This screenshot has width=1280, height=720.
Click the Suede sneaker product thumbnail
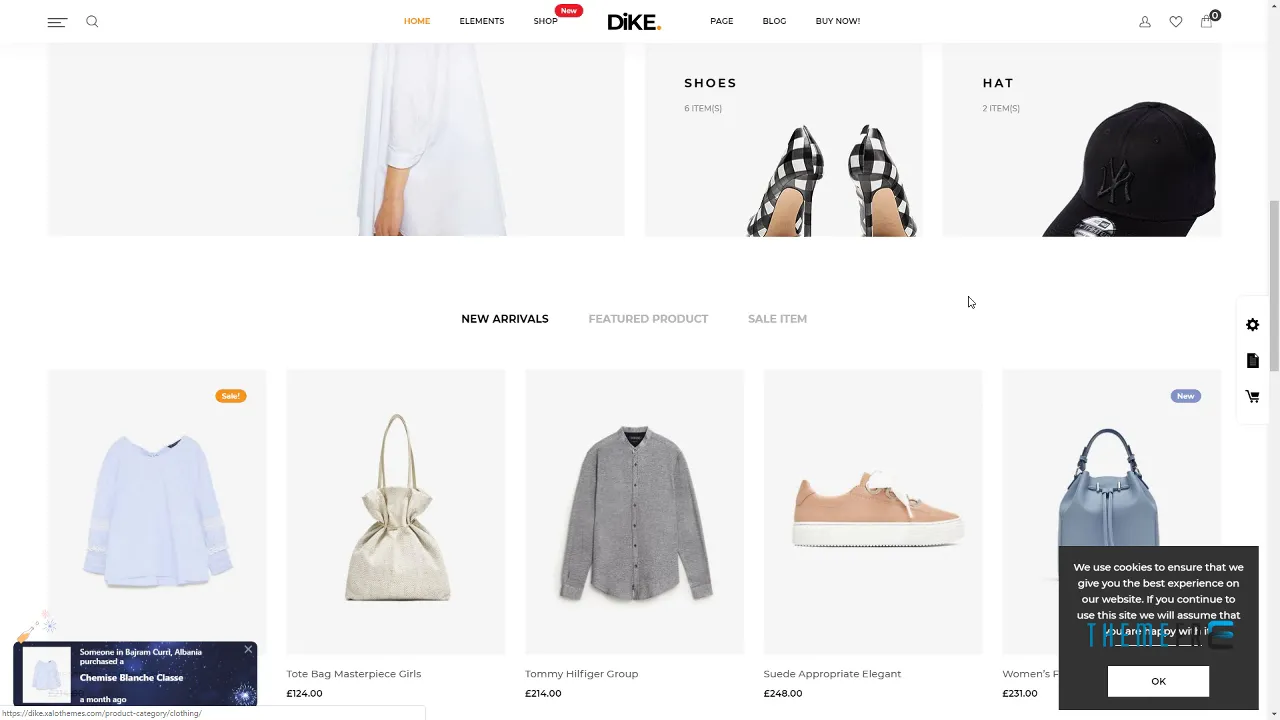coord(873,512)
